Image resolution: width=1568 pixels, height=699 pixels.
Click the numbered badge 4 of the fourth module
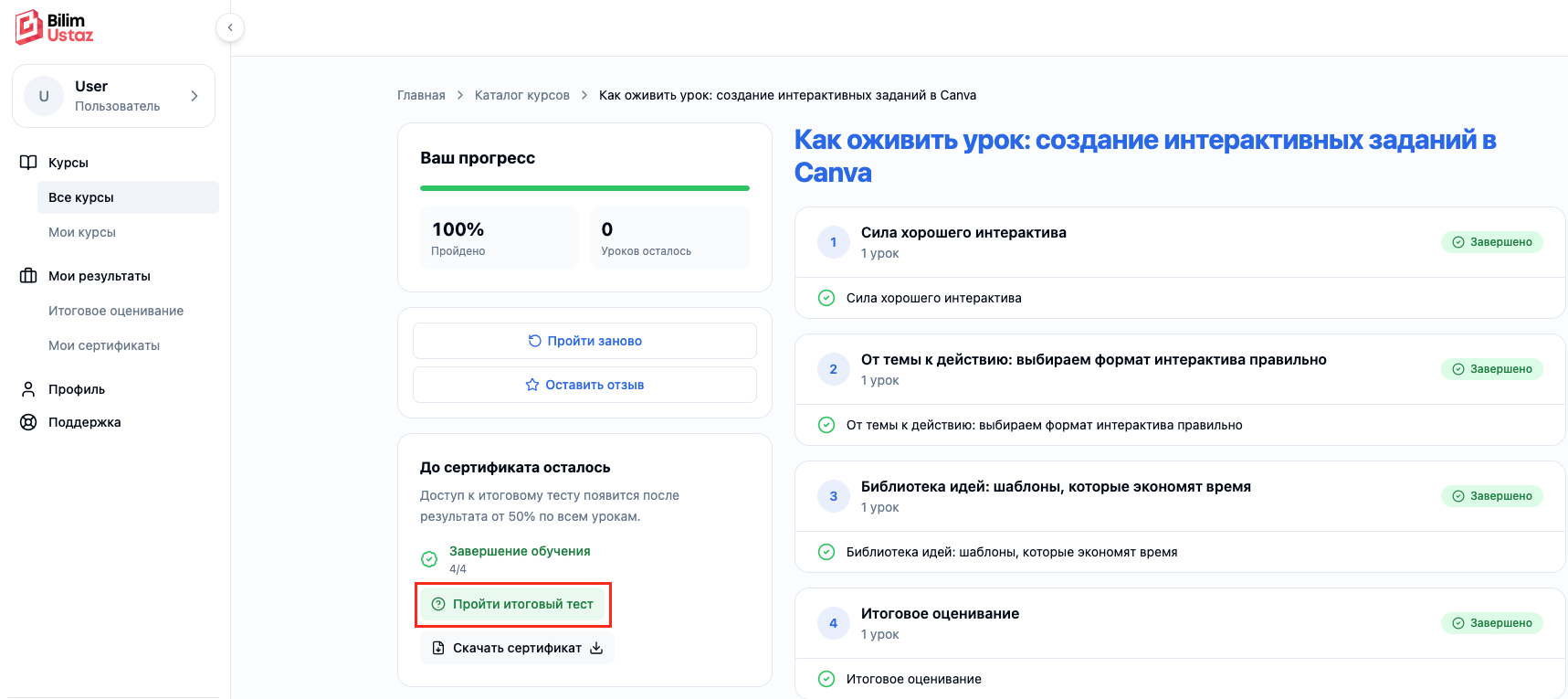[834, 623]
